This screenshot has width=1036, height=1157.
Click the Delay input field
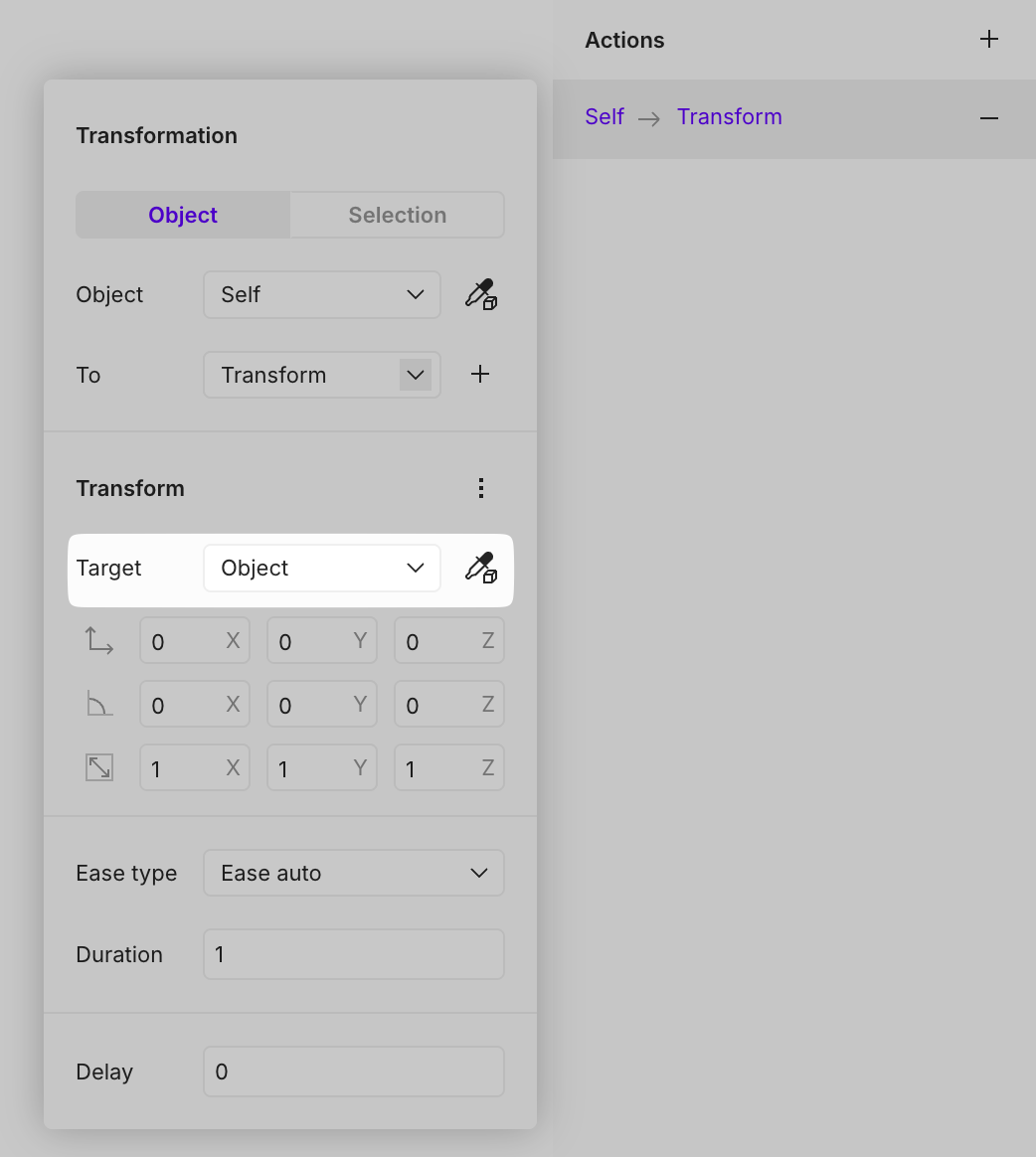[x=353, y=1072]
